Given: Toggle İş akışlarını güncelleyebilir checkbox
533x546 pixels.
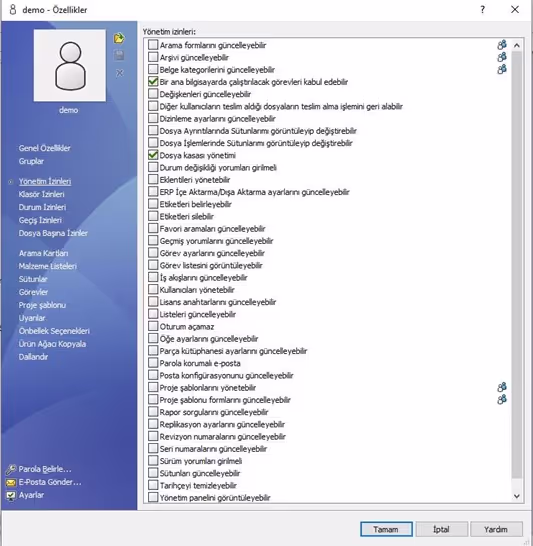Looking at the screenshot, I should [x=153, y=277].
